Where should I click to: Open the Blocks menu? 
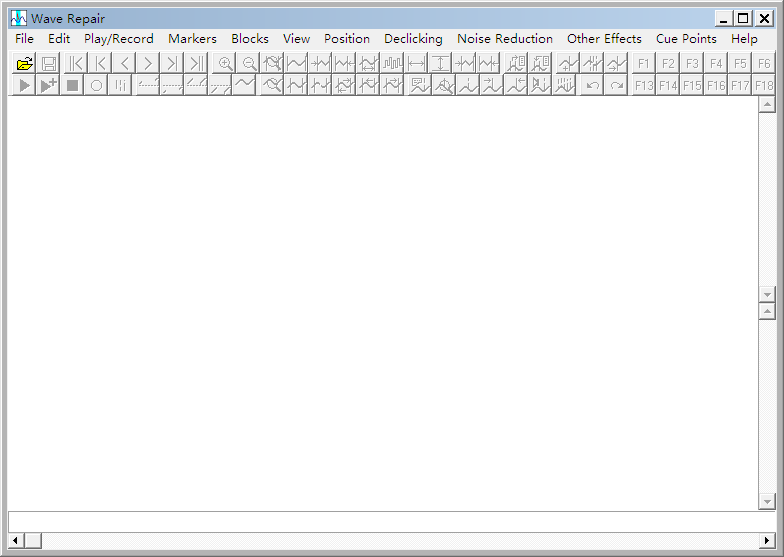point(250,38)
